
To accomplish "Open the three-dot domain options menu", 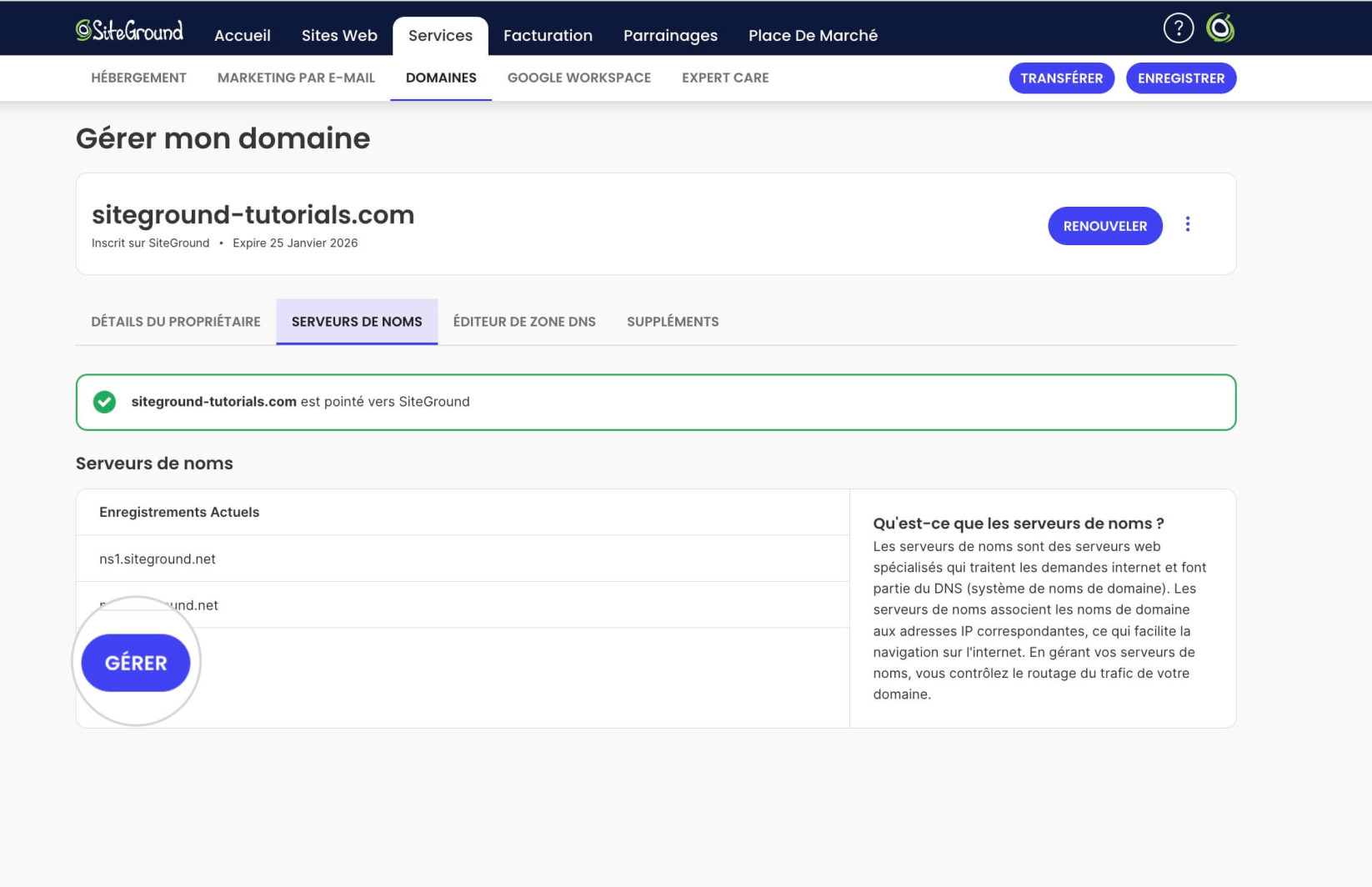I will pyautogui.click(x=1188, y=224).
